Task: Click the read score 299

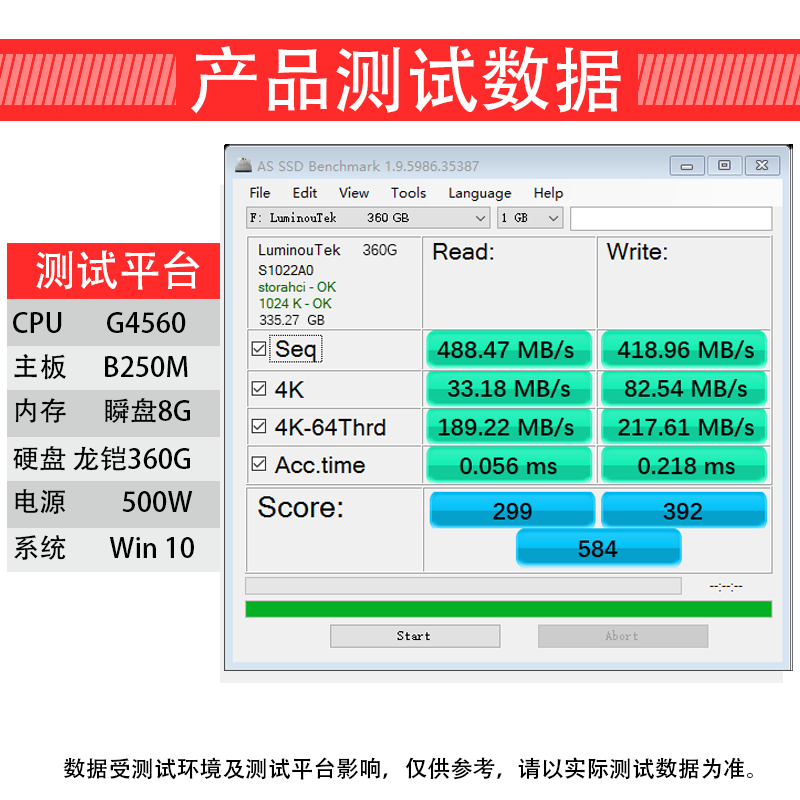Action: pos(512,510)
